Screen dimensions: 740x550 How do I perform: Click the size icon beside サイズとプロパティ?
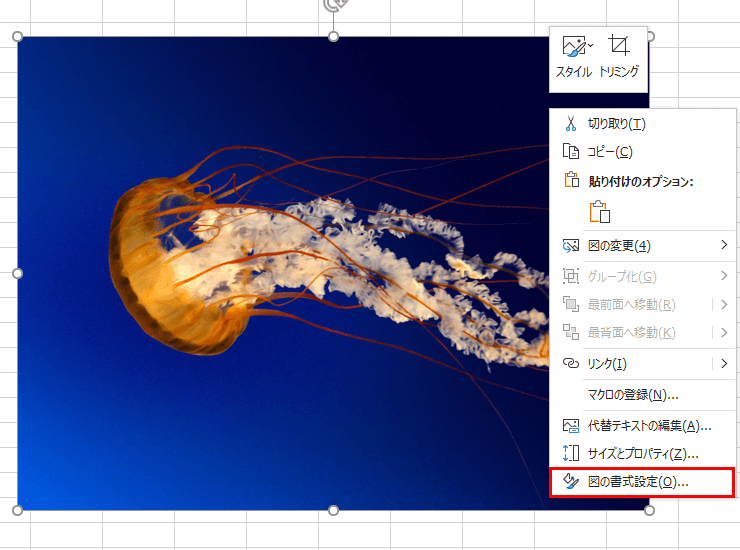click(571, 453)
